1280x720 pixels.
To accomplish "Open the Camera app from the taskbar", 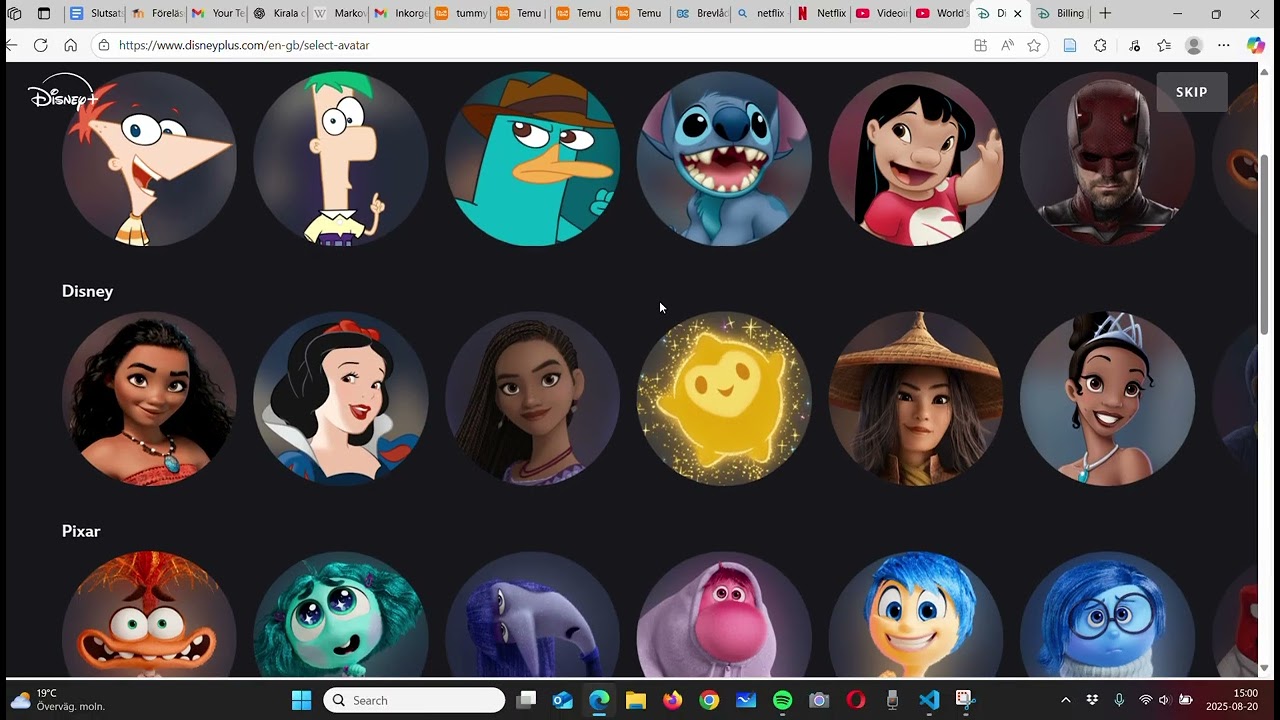I will click(819, 700).
